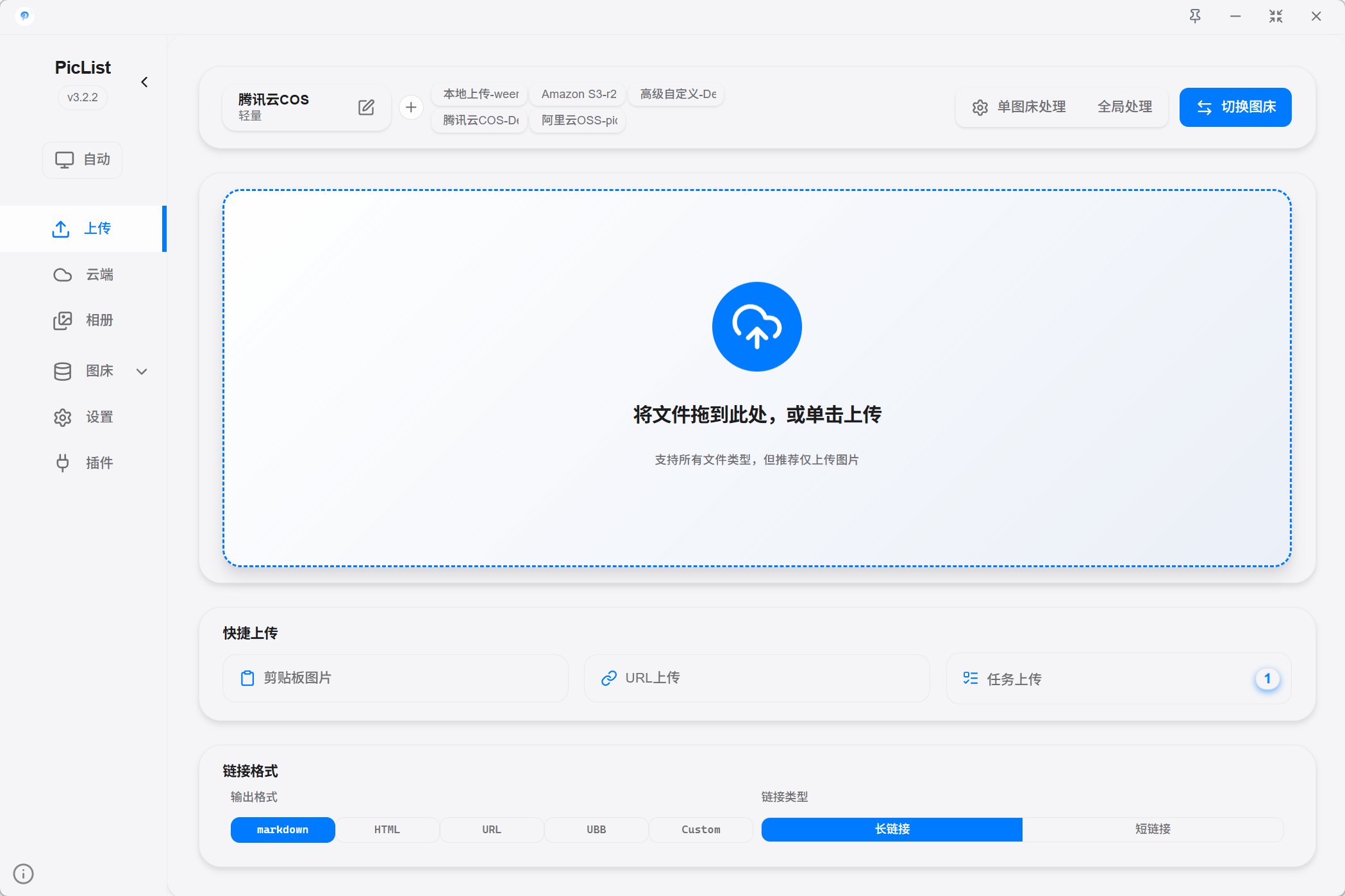Select the UBB output format
The height and width of the screenshot is (896, 1345).
pos(596,829)
